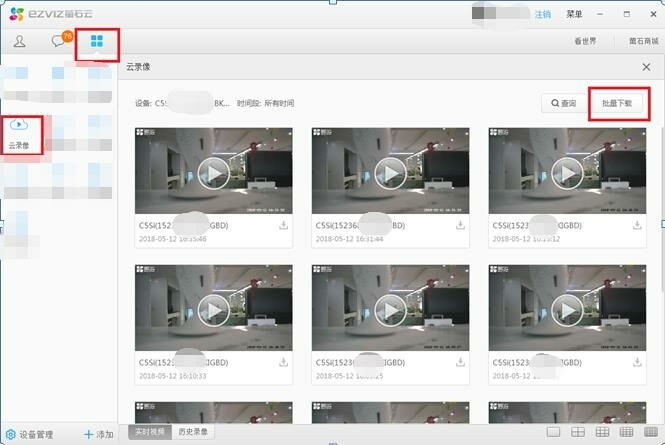Switch to 历史录像 history recording tab
Screen dimensions: 665x445
[193, 432]
